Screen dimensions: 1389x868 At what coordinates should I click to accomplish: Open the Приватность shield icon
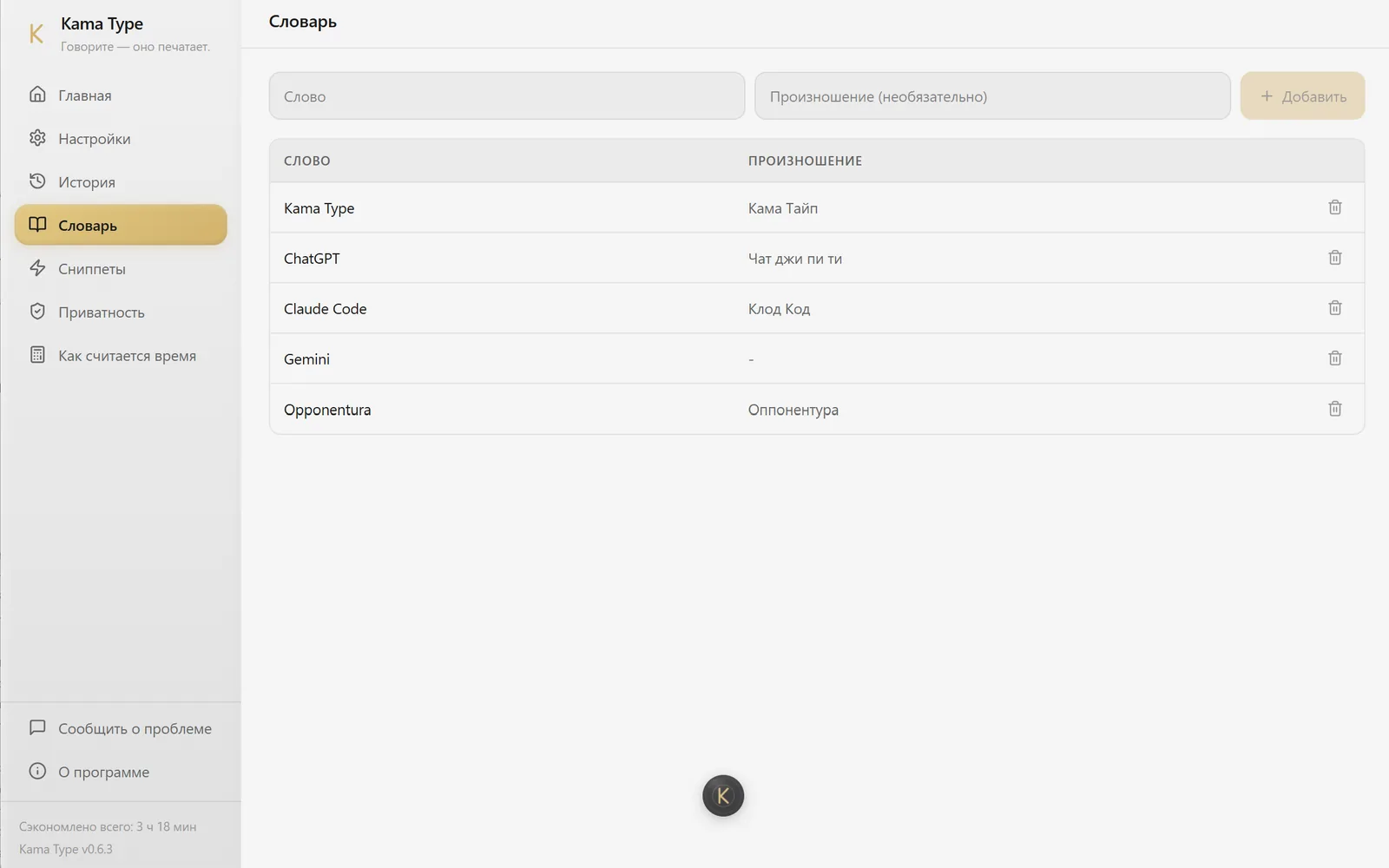pyautogui.click(x=37, y=312)
